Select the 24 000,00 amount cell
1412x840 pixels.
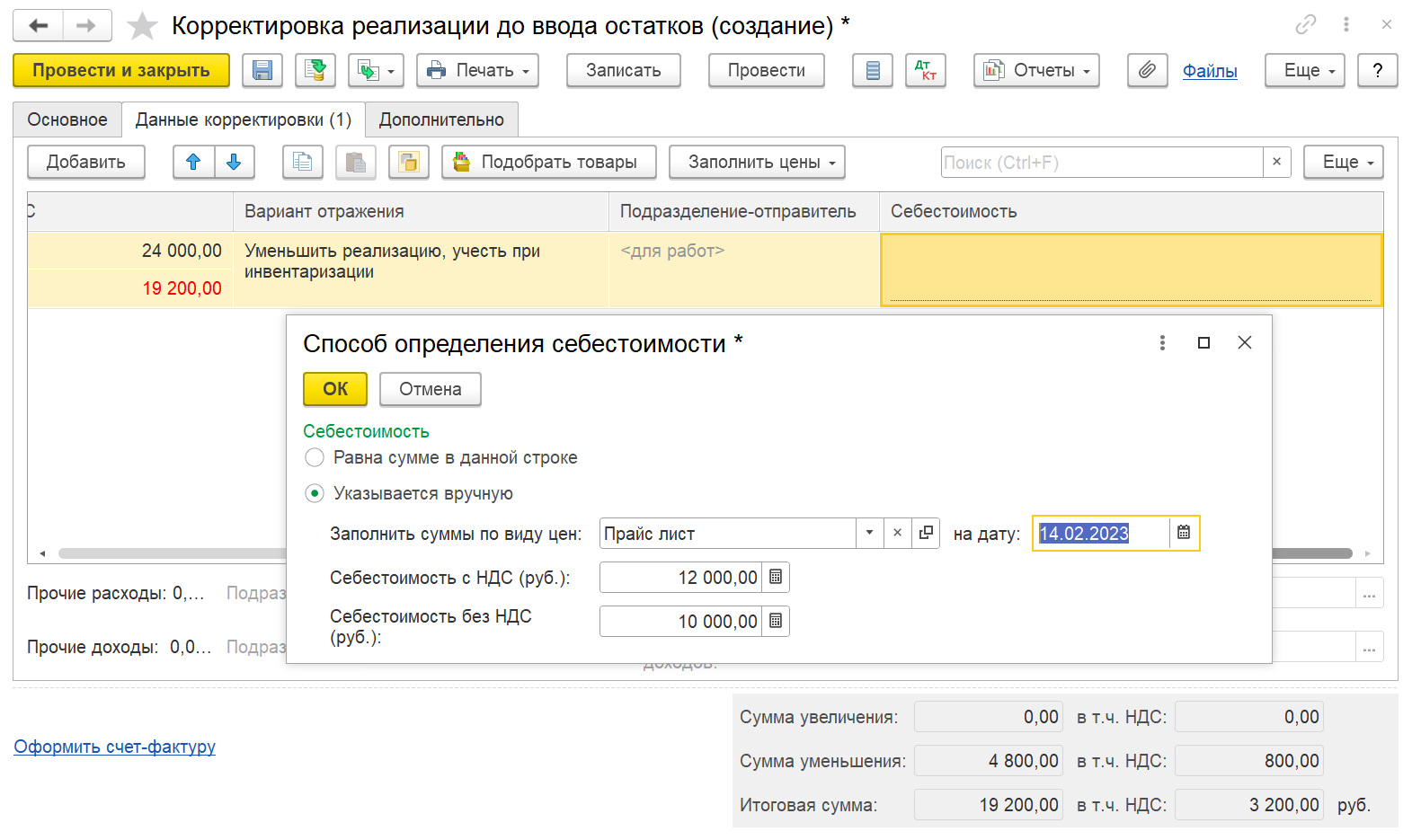(130, 251)
